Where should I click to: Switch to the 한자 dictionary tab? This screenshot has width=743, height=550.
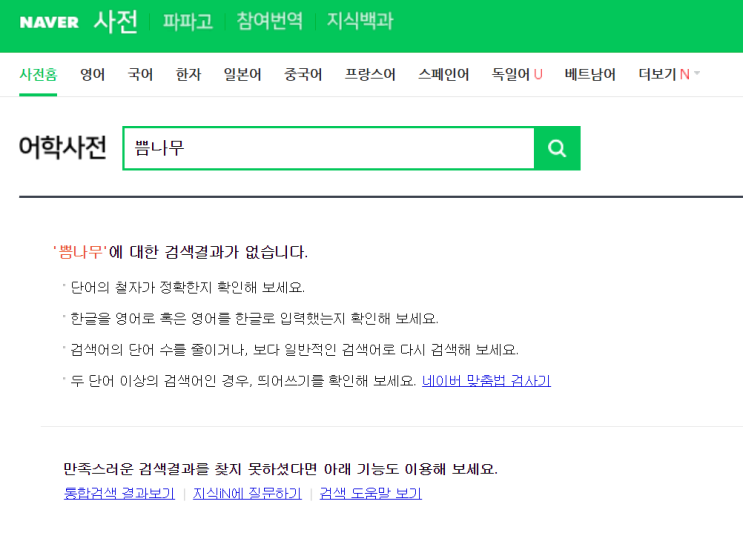pos(189,74)
